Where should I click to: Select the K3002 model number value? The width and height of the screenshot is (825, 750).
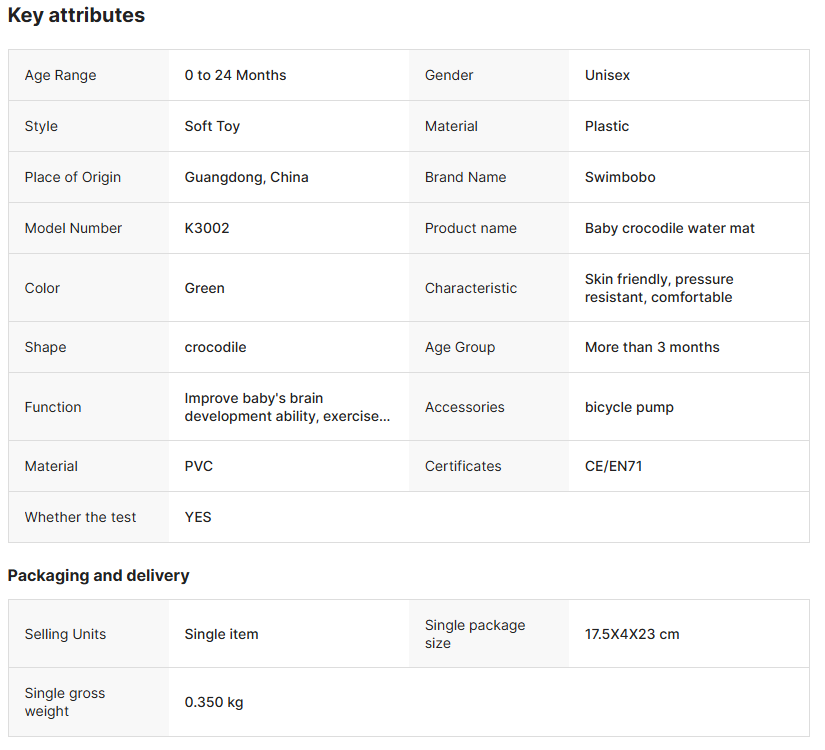click(207, 228)
